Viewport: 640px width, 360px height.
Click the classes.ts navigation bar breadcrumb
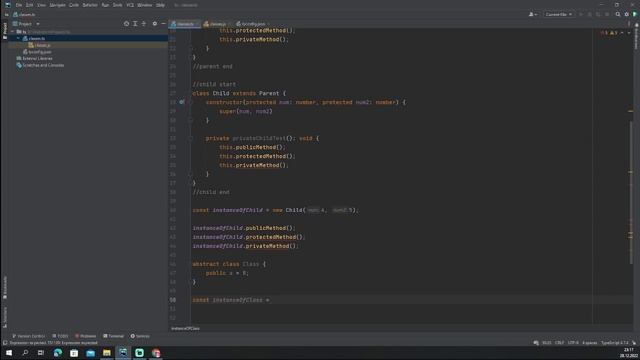(x=24, y=15)
